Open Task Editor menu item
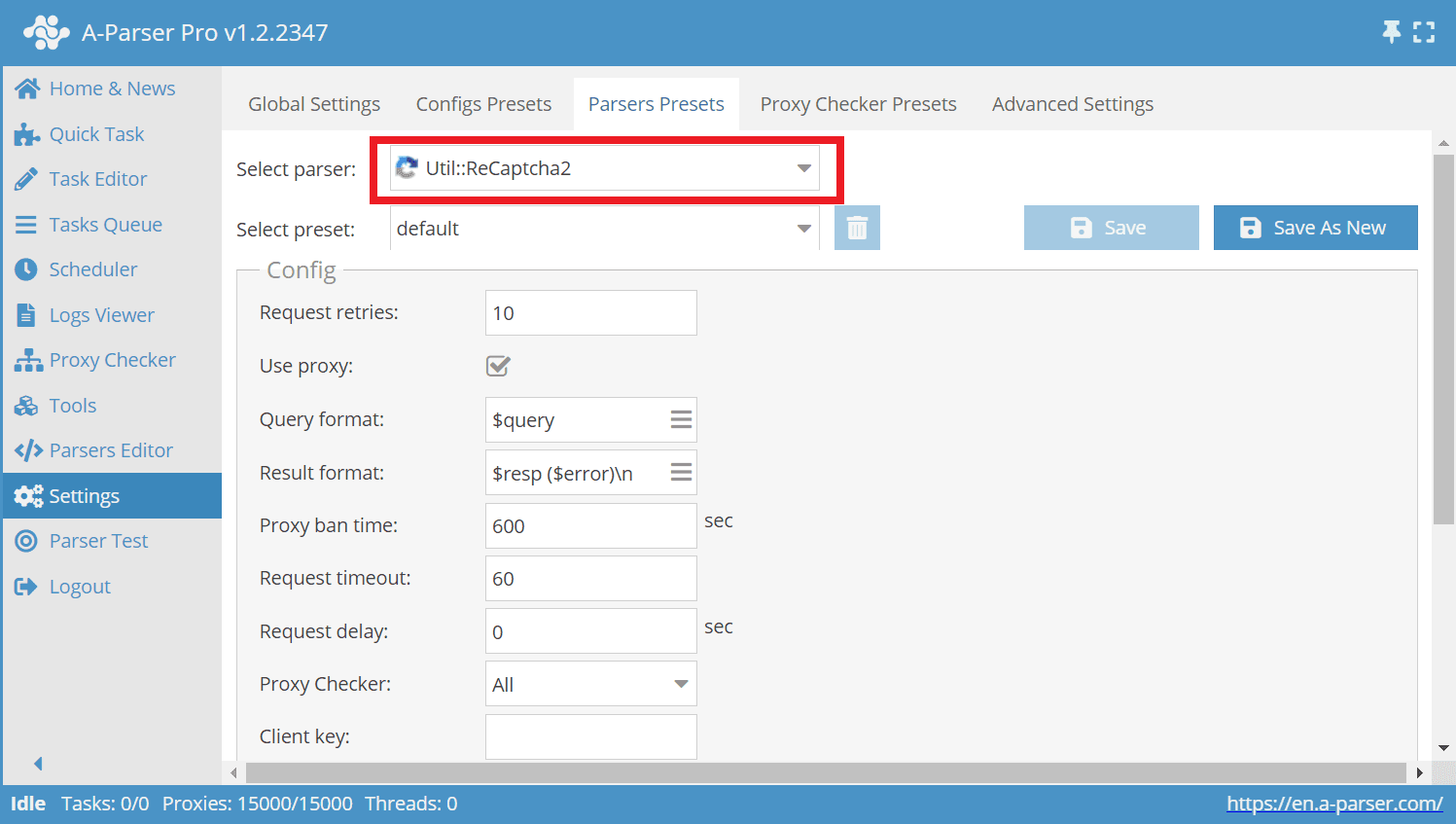 pos(112,179)
